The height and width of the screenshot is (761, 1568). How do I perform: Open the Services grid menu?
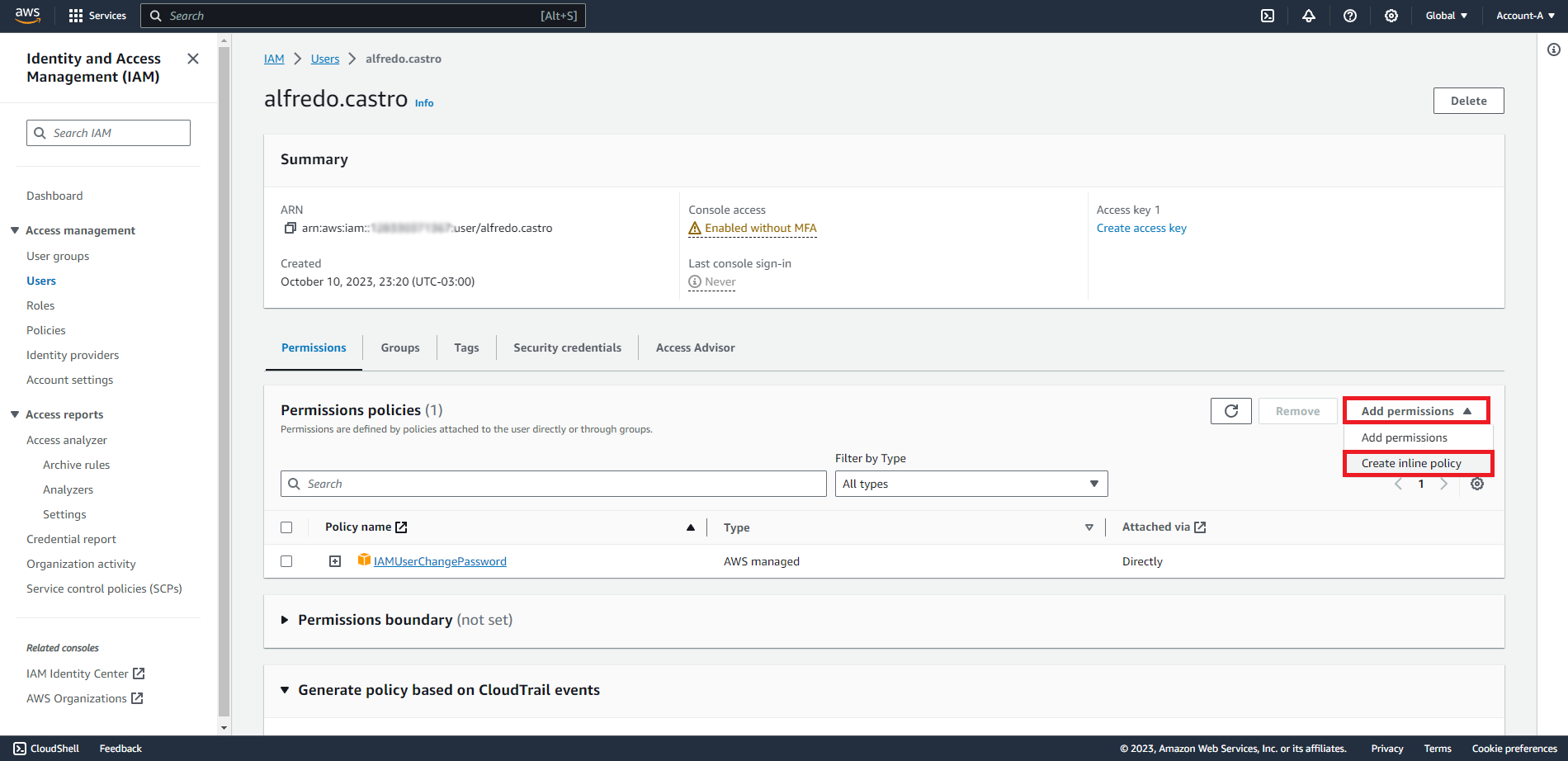pyautogui.click(x=97, y=16)
